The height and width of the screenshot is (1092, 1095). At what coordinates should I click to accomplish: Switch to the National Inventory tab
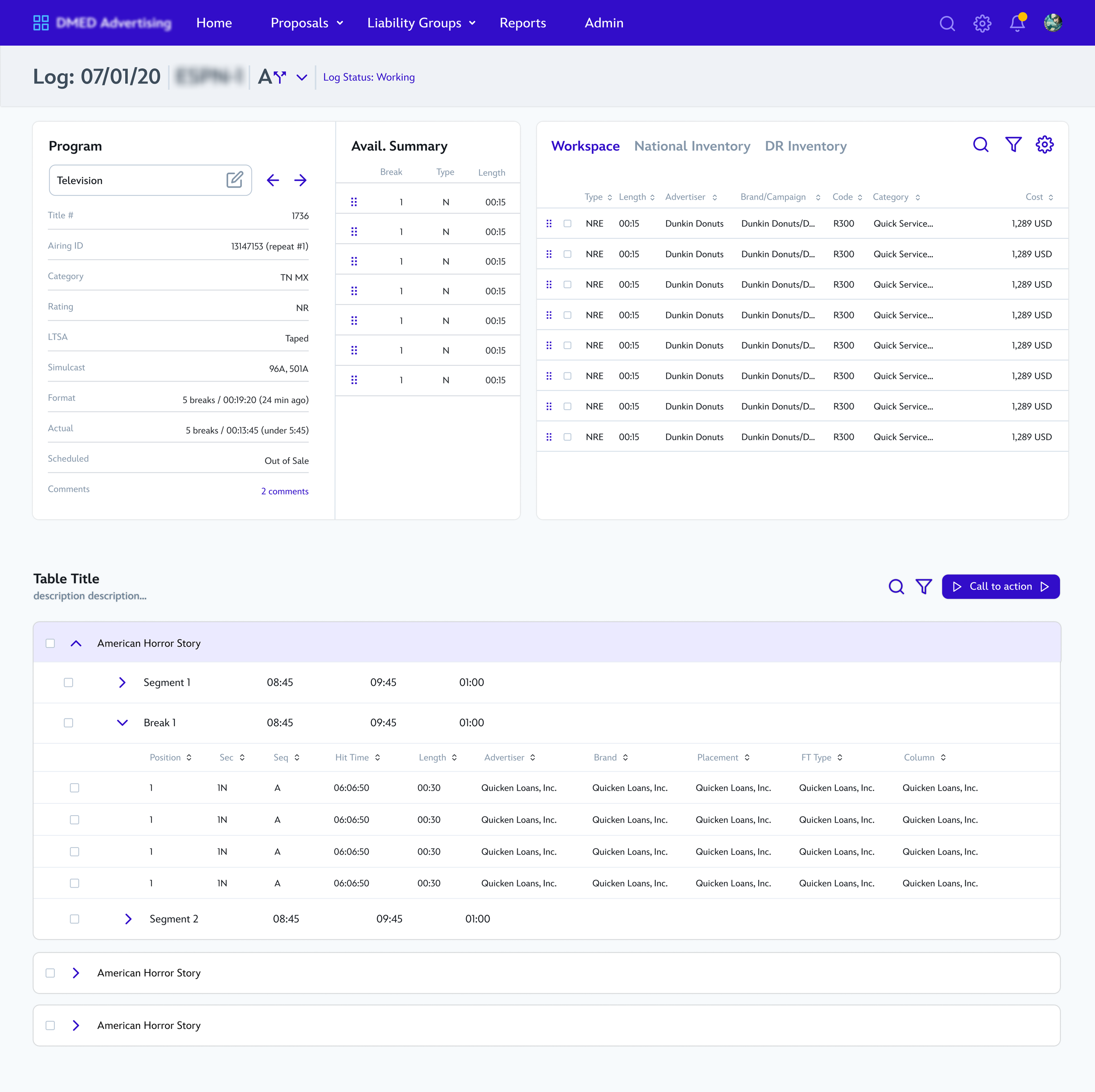point(692,146)
